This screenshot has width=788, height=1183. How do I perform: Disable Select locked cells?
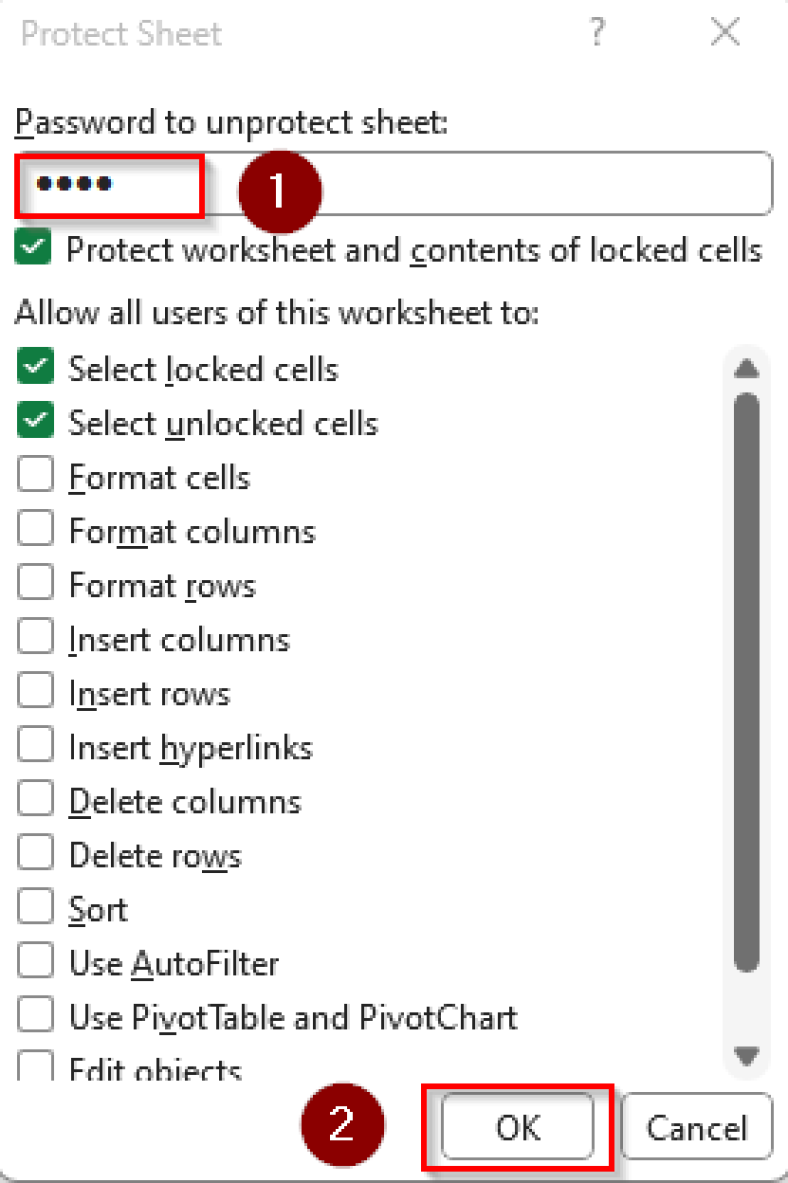pos(35,366)
